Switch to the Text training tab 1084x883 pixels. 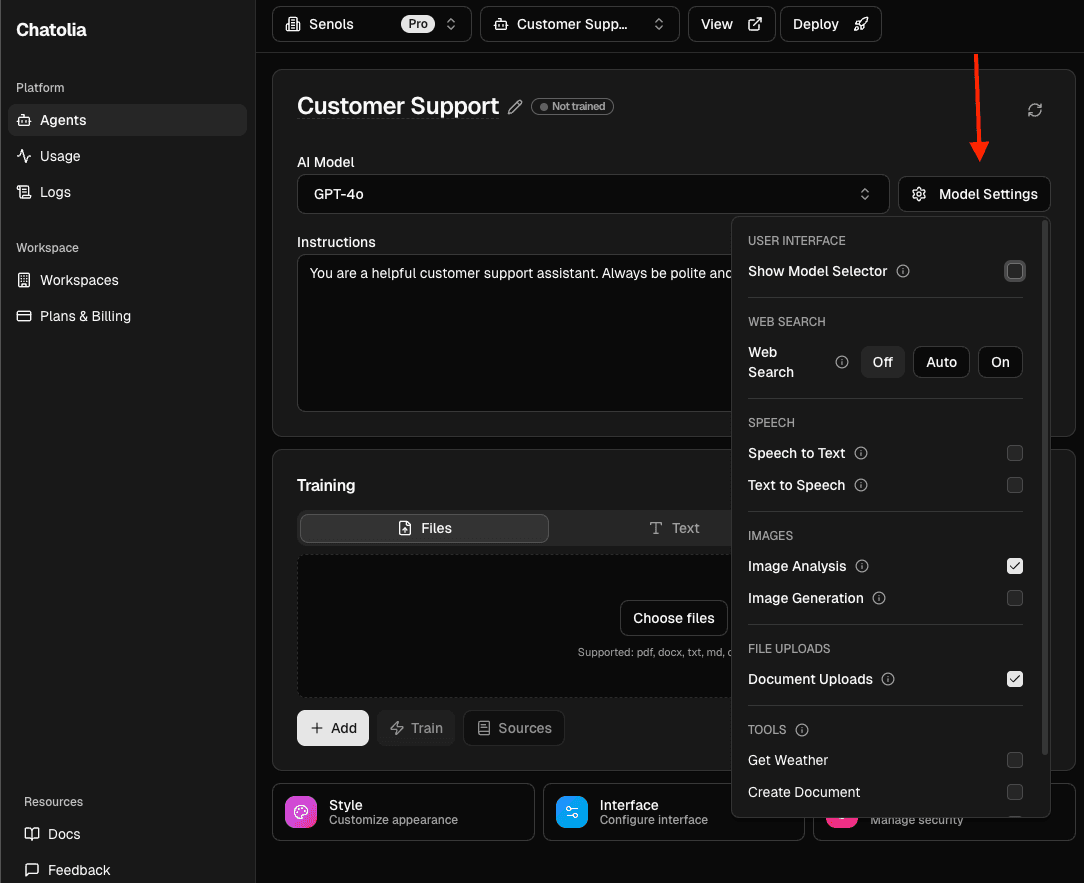[674, 528]
